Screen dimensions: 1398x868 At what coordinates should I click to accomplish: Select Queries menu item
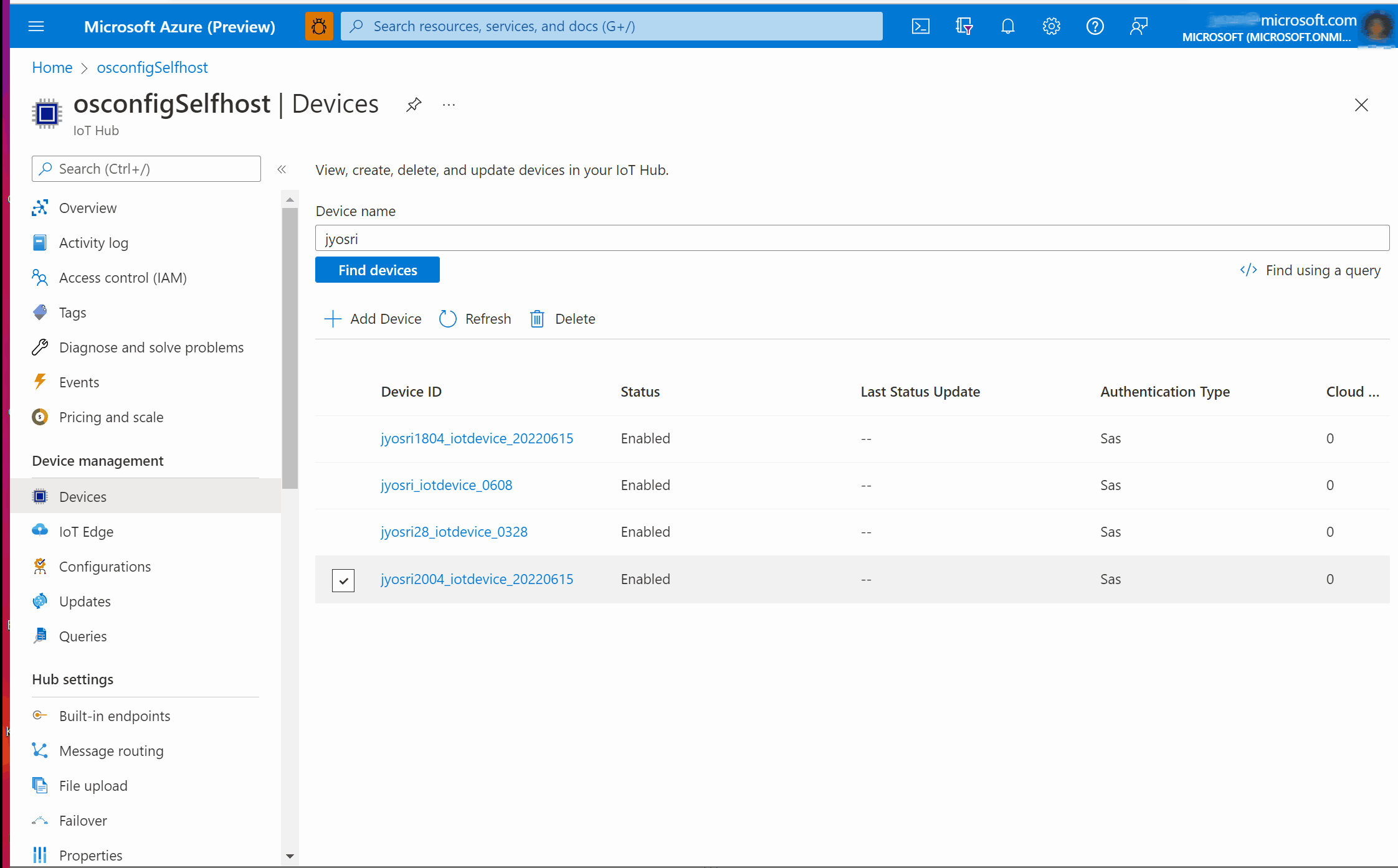[x=83, y=635]
